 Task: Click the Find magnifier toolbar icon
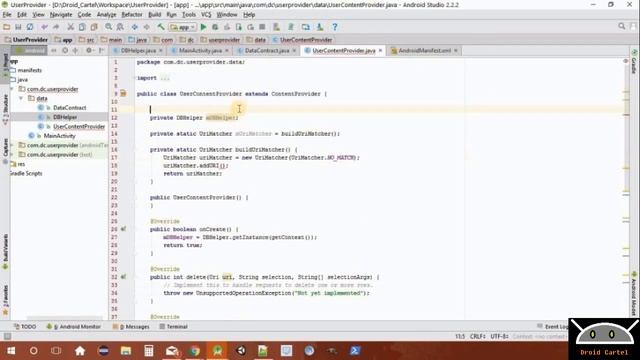coord(109,27)
